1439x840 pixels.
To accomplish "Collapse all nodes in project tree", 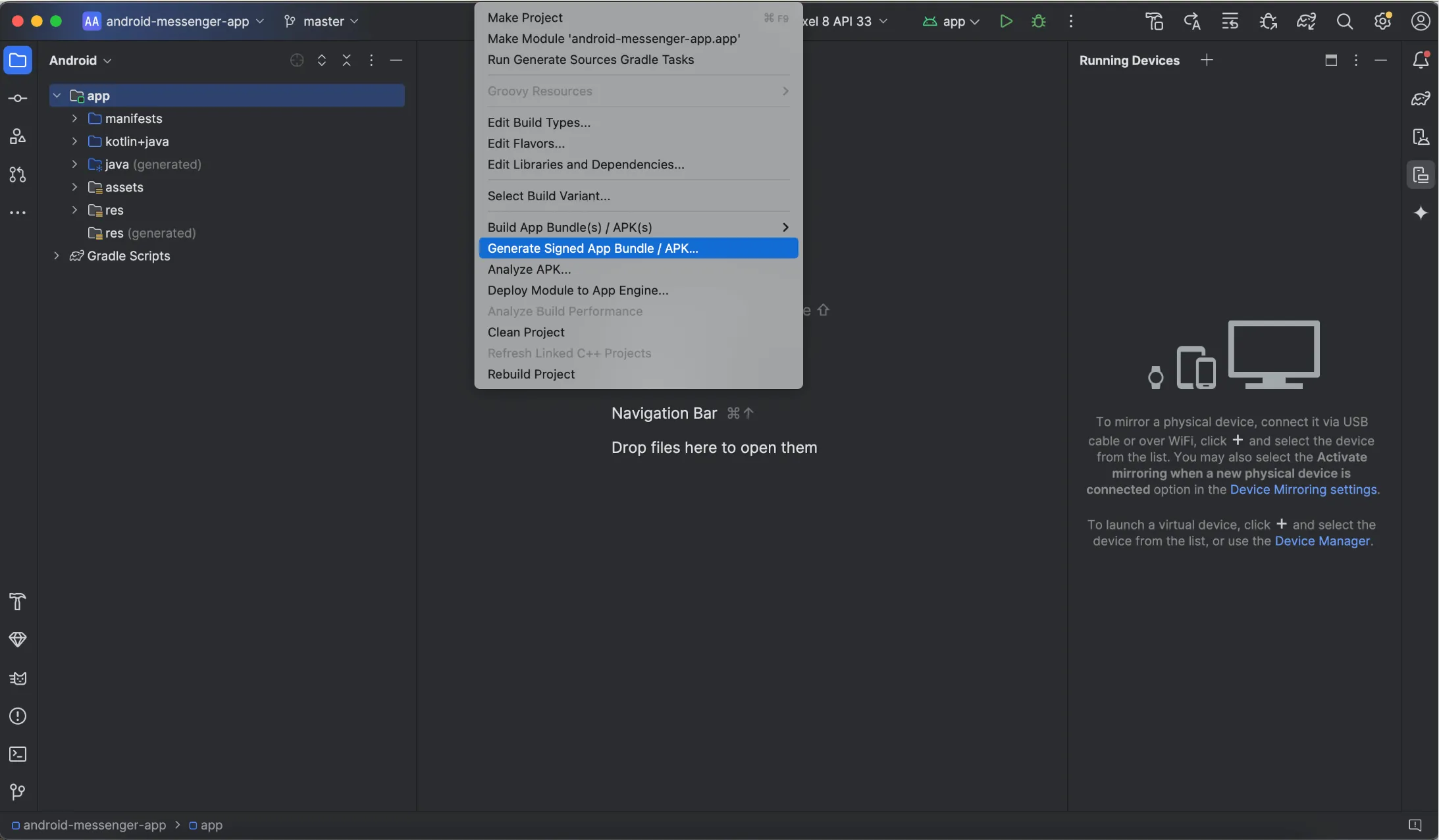I will coord(347,60).
